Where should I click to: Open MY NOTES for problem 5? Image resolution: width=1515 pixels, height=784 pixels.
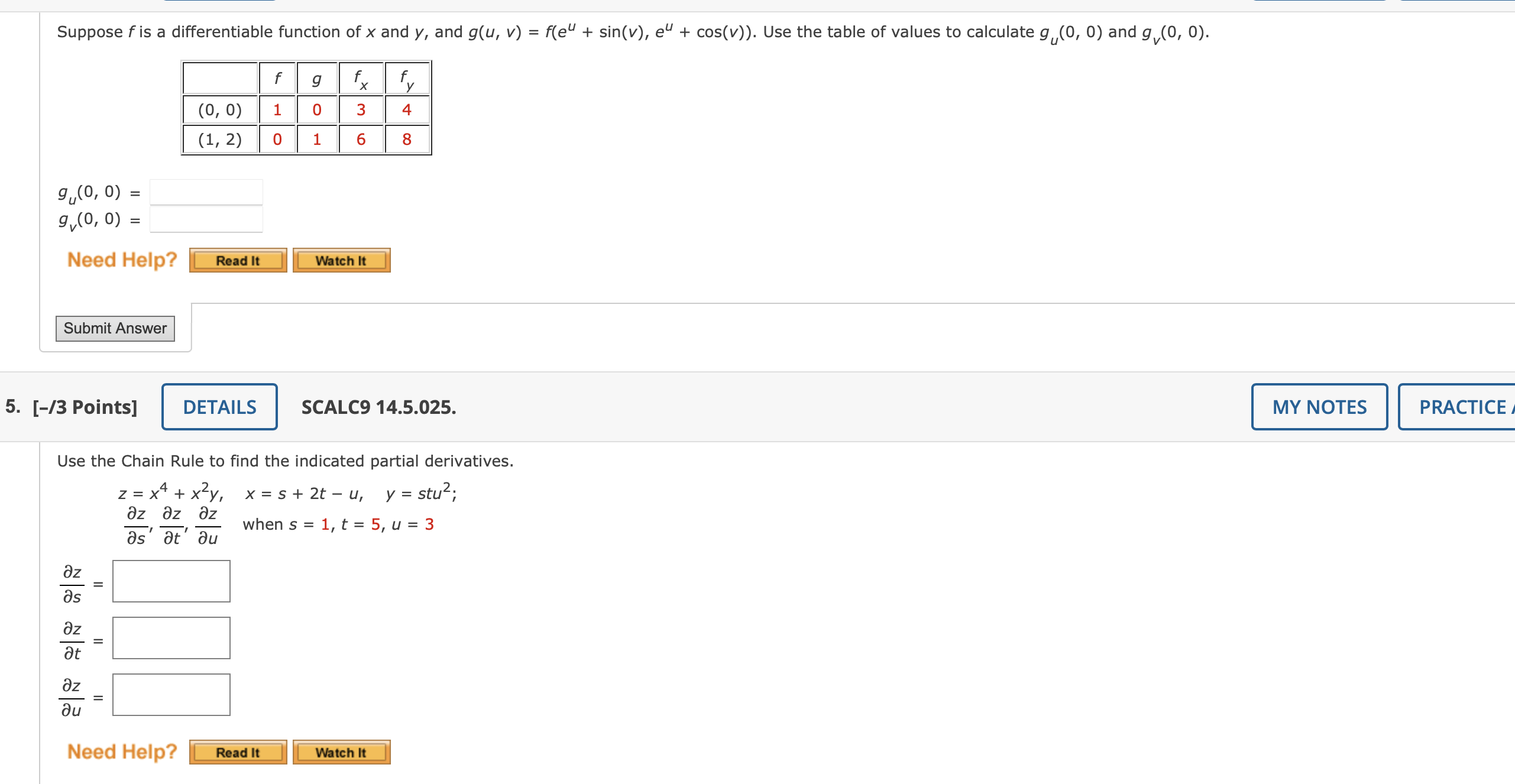point(1319,406)
